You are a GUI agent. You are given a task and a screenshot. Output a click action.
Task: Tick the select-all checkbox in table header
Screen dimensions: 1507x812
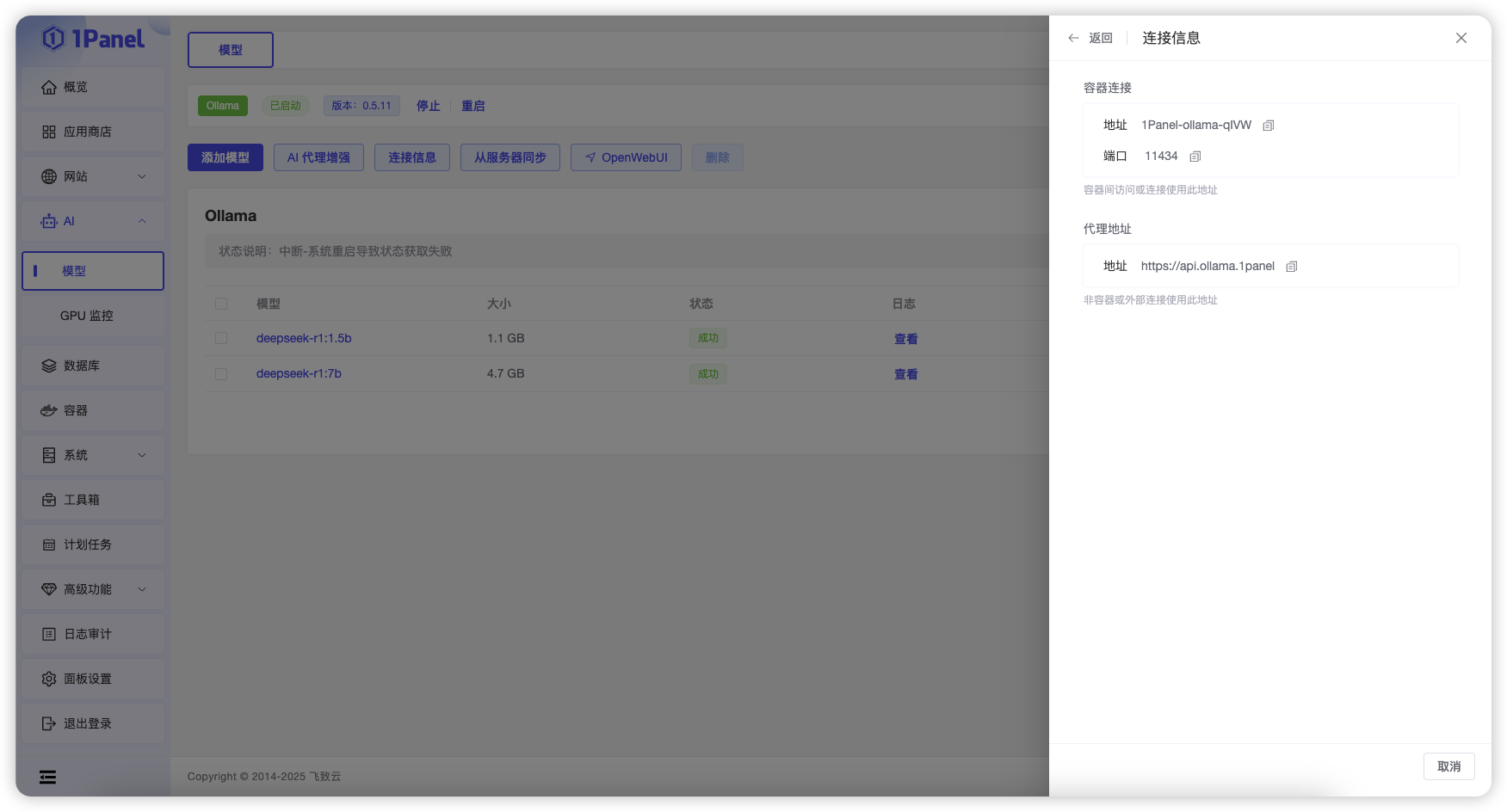click(x=221, y=304)
